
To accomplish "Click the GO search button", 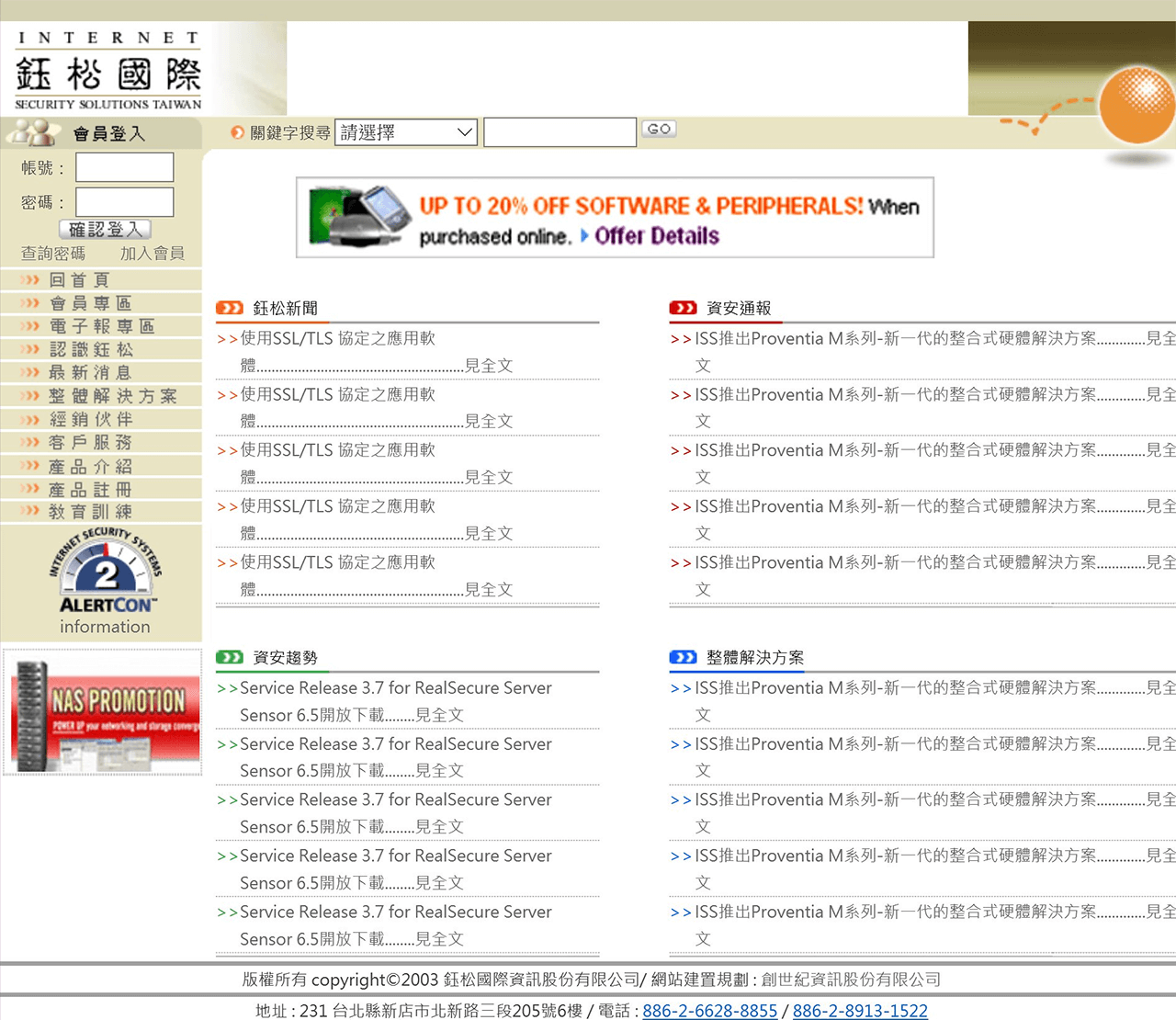I will [x=659, y=129].
